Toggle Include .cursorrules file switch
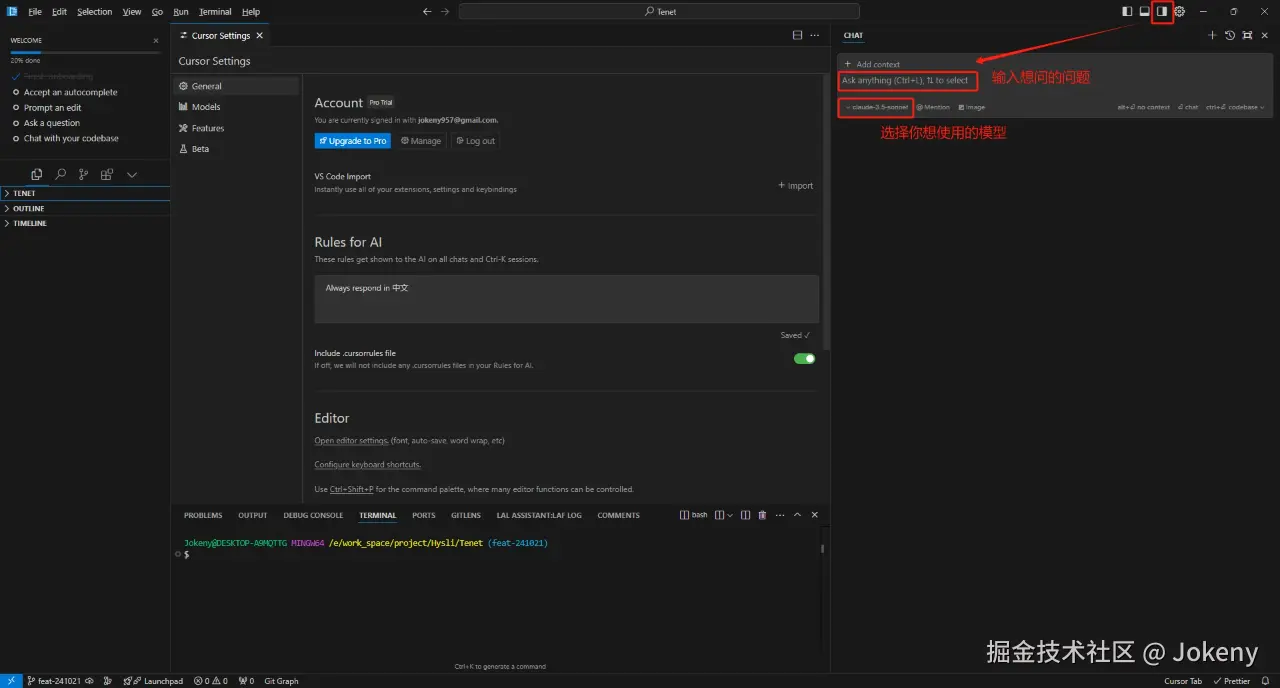This screenshot has width=1280, height=688. coord(804,358)
